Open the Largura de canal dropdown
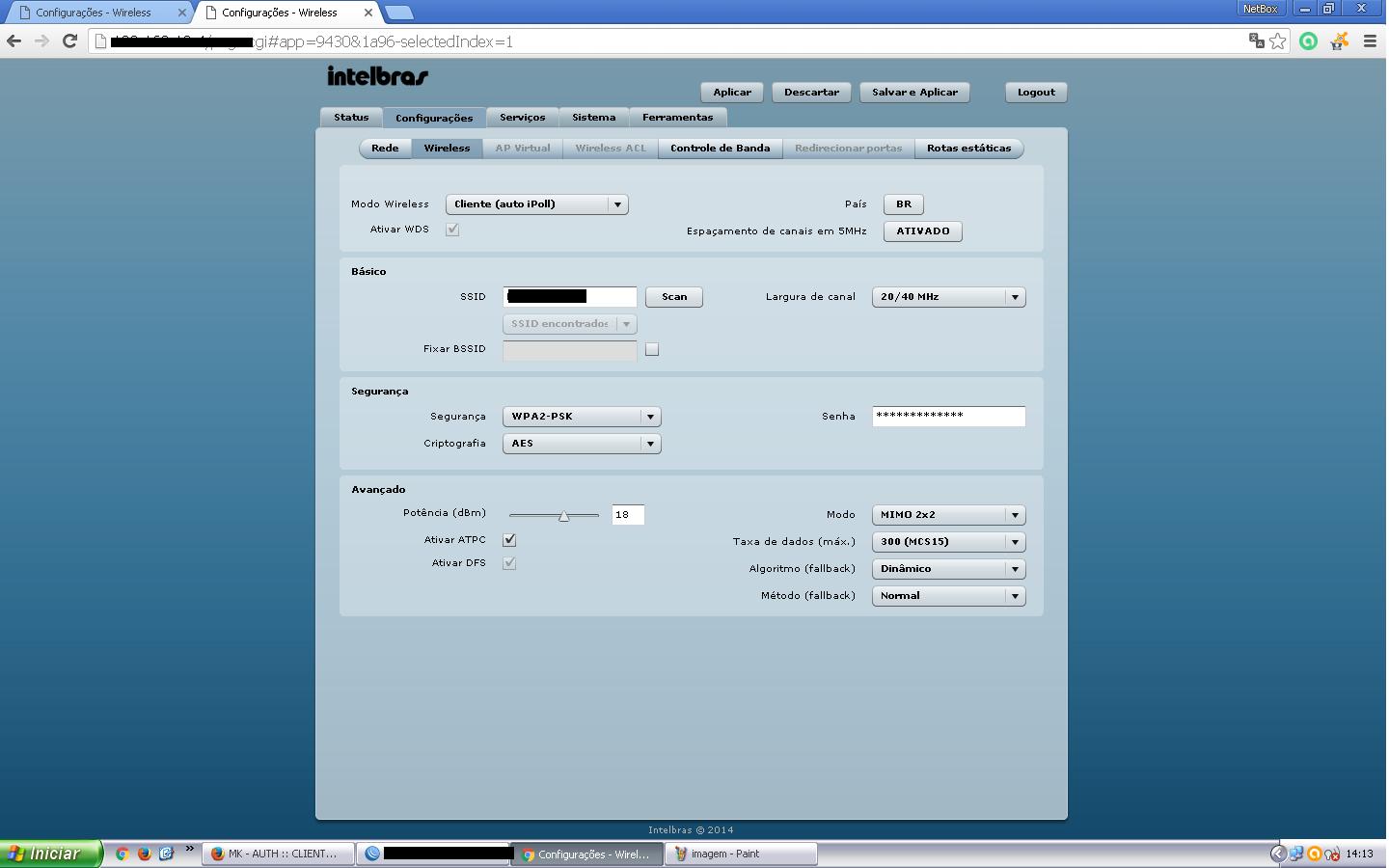 coord(948,297)
